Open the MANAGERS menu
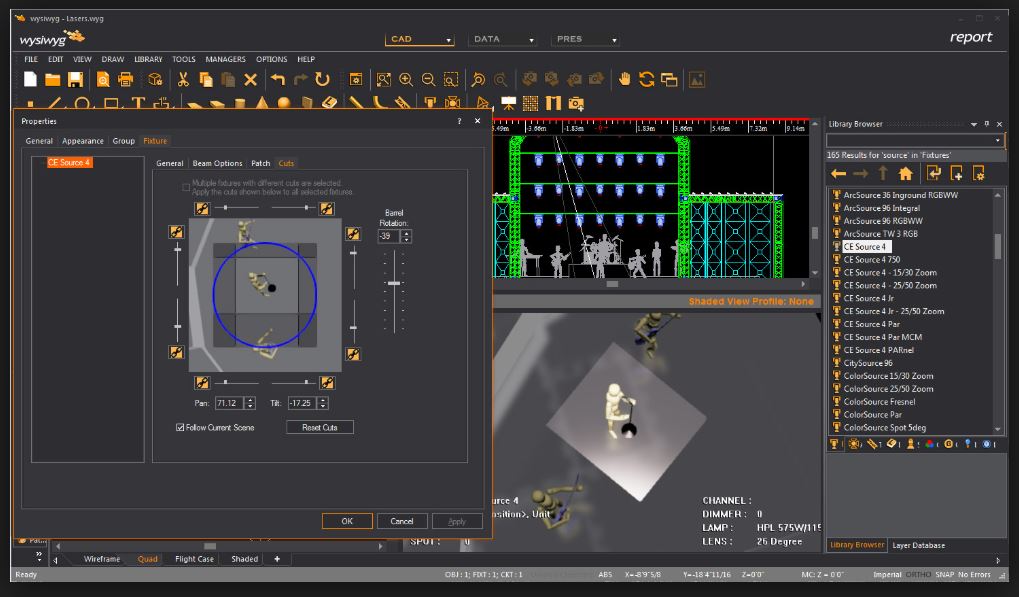Image resolution: width=1019 pixels, height=597 pixels. tap(226, 59)
